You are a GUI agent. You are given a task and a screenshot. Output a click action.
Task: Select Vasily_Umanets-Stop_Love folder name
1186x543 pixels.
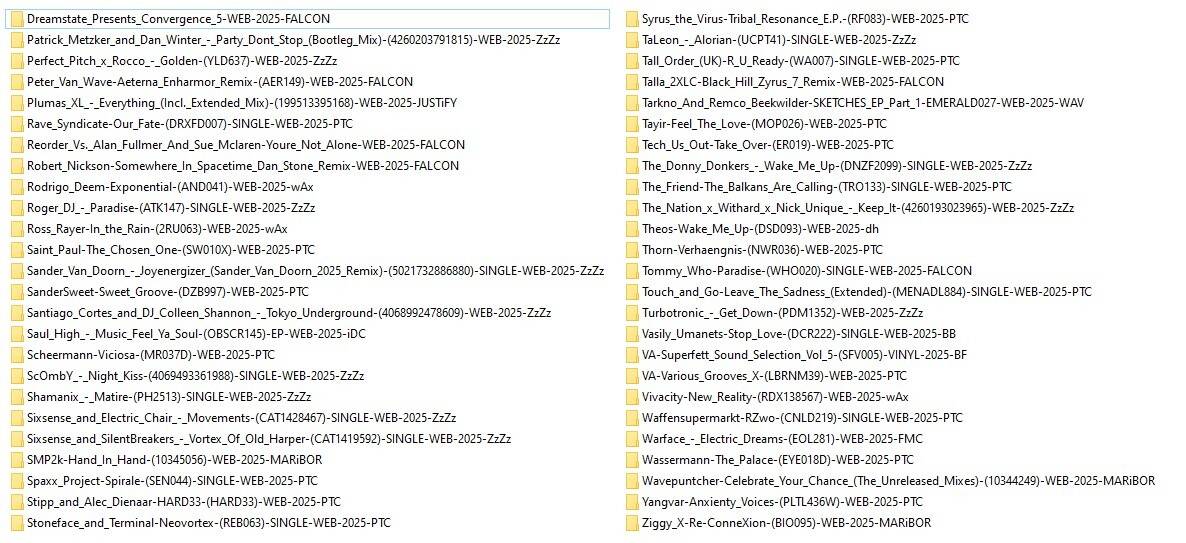[799, 334]
